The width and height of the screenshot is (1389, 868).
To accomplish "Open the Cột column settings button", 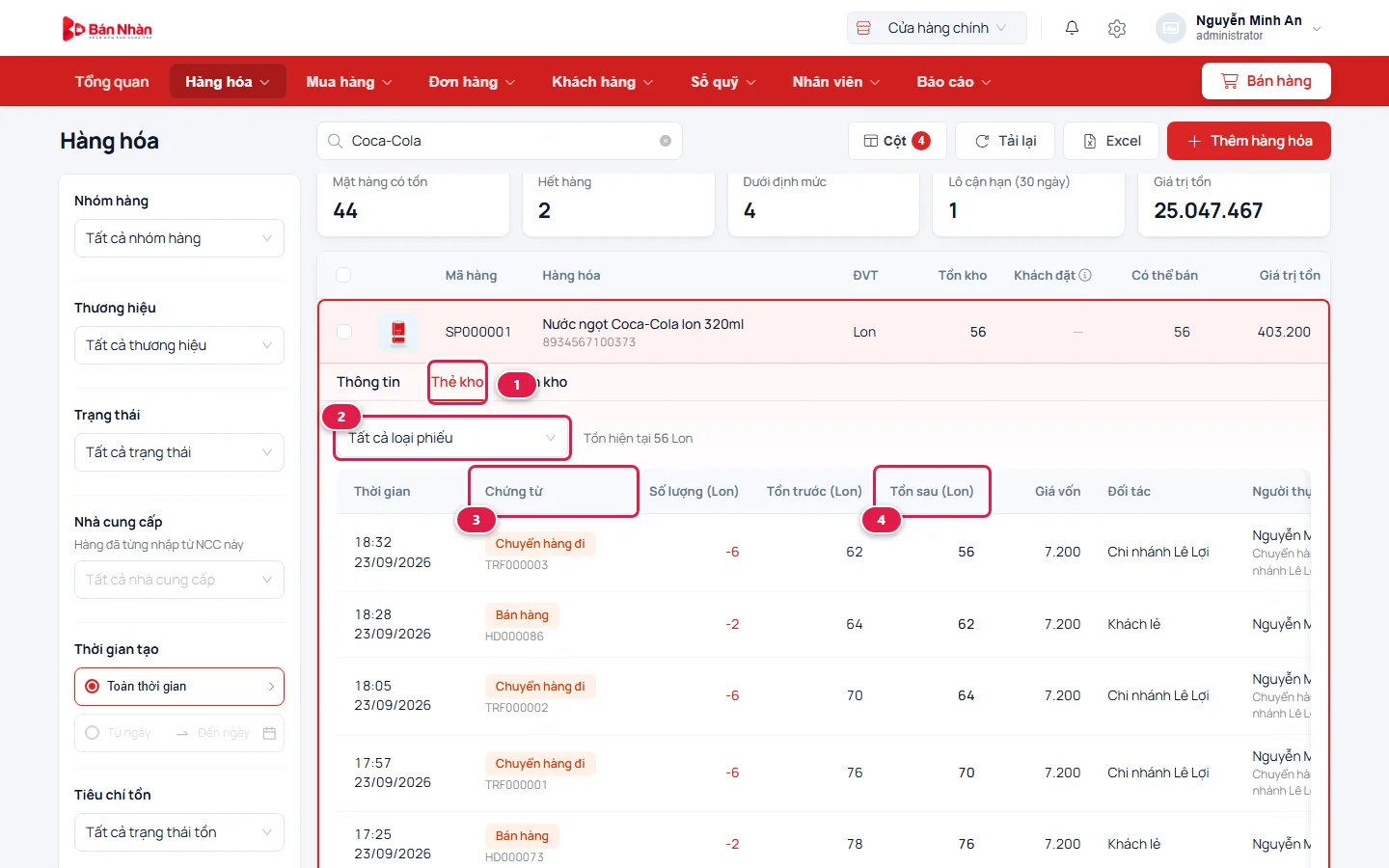I will 897,141.
